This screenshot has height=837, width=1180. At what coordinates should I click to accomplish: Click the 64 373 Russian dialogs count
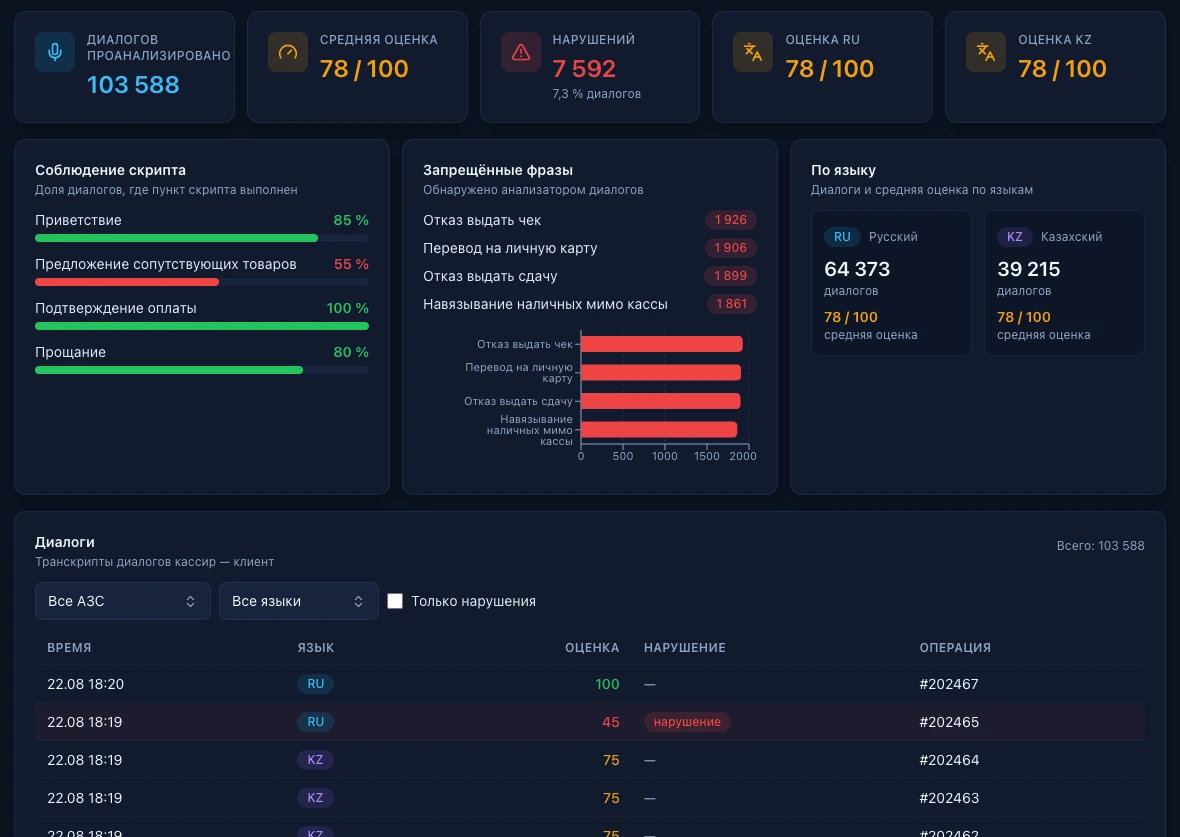pyautogui.click(x=857, y=269)
